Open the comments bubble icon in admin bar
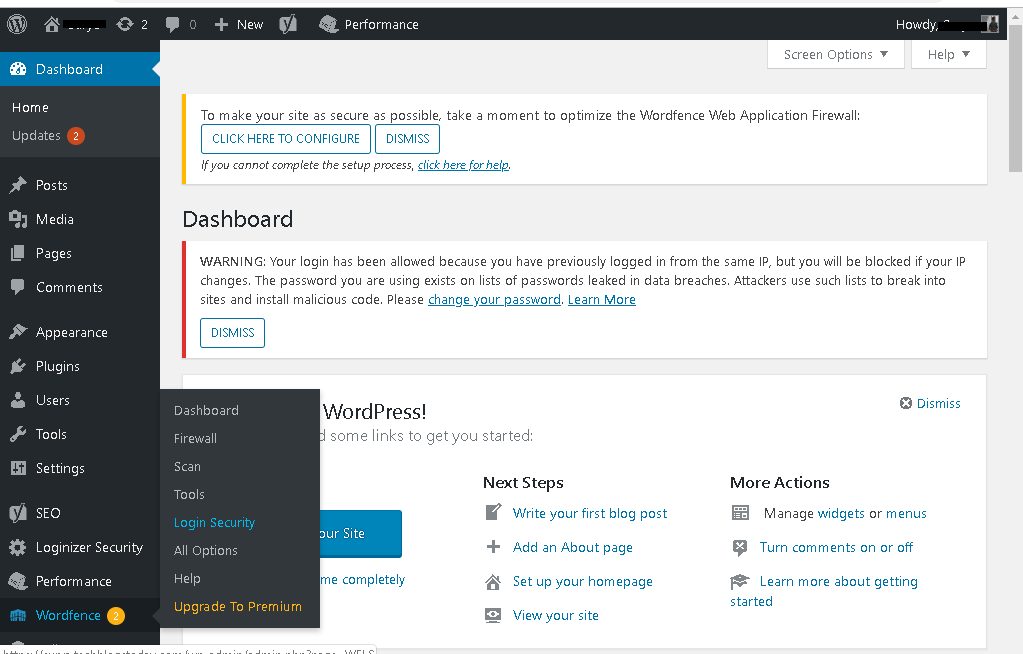The height and width of the screenshot is (654, 1023). coord(172,25)
